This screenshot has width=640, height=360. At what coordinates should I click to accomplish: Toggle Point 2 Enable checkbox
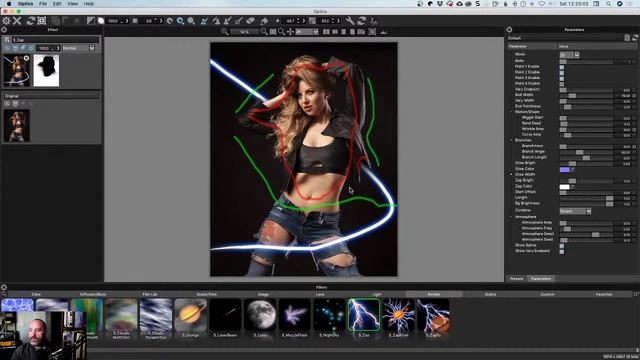562,72
